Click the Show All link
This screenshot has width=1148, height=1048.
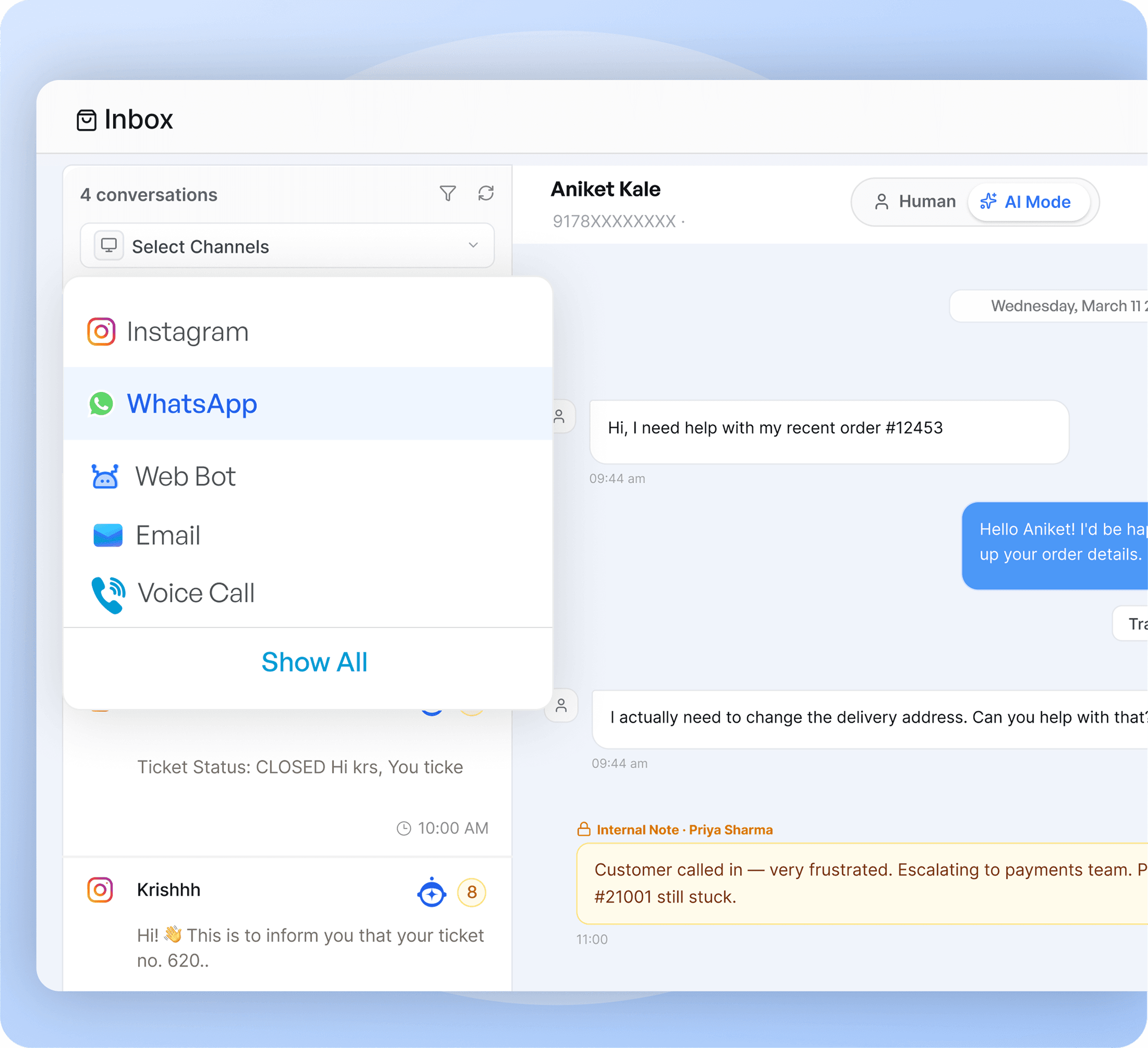314,662
